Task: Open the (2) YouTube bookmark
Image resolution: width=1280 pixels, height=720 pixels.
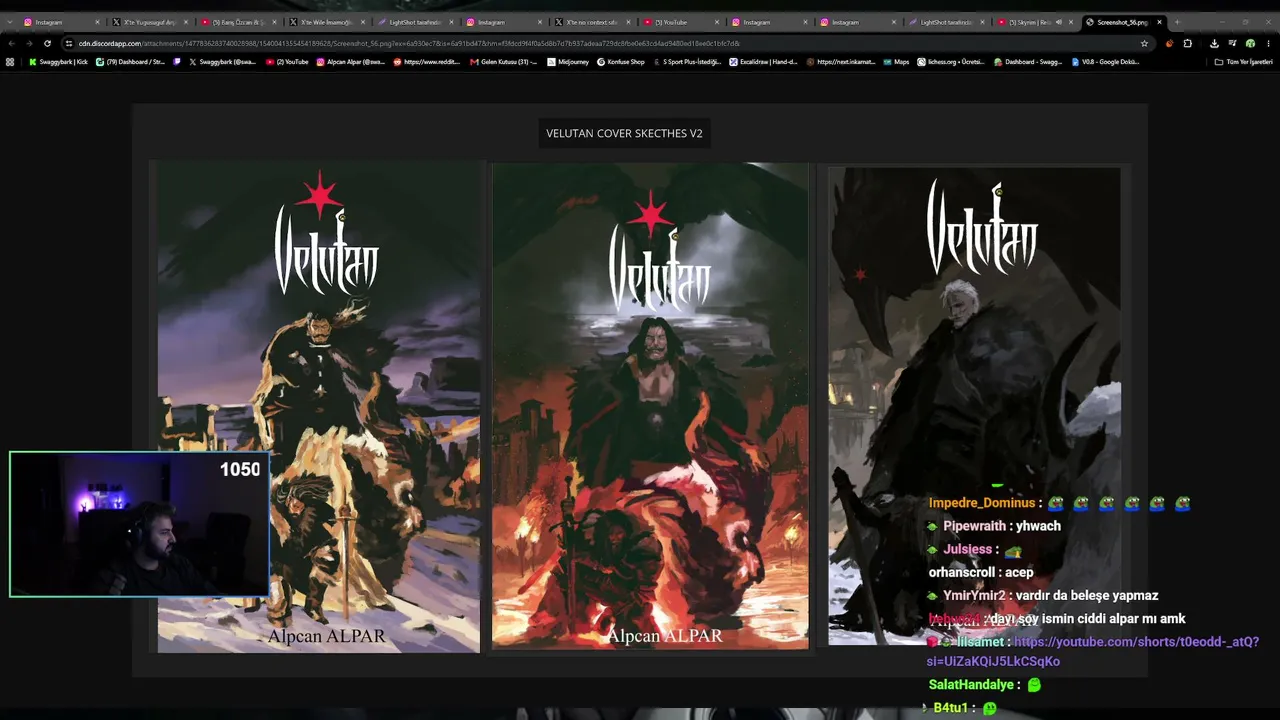Action: (x=288, y=62)
